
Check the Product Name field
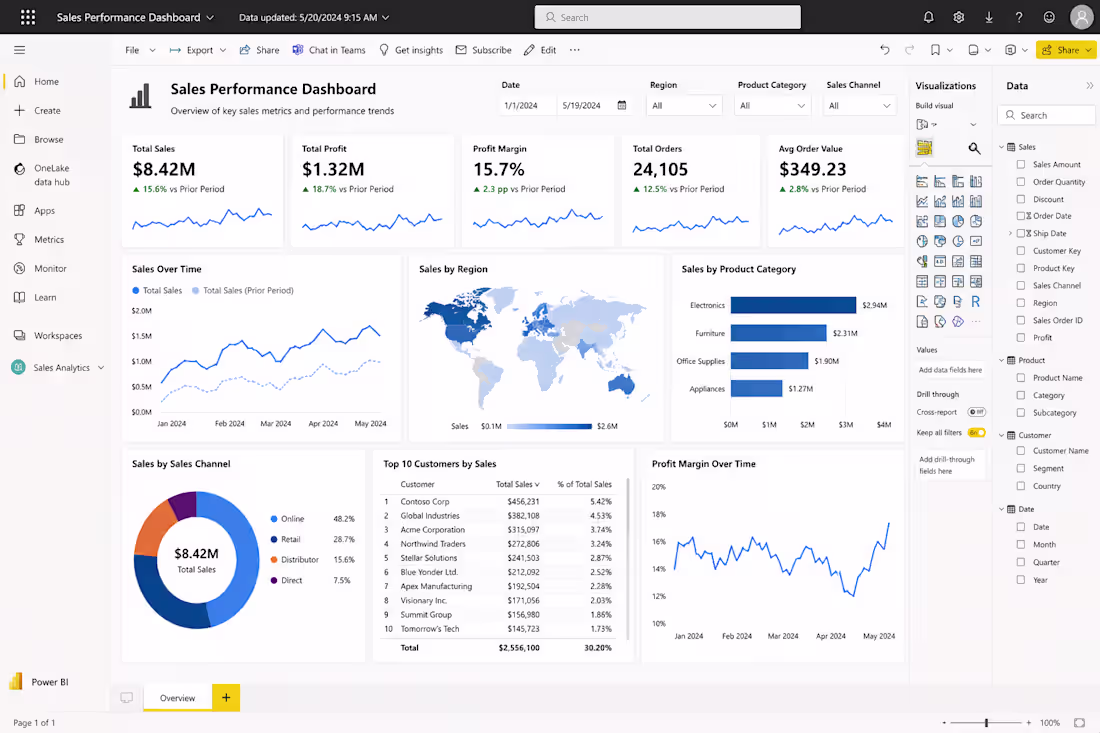tap(1021, 377)
